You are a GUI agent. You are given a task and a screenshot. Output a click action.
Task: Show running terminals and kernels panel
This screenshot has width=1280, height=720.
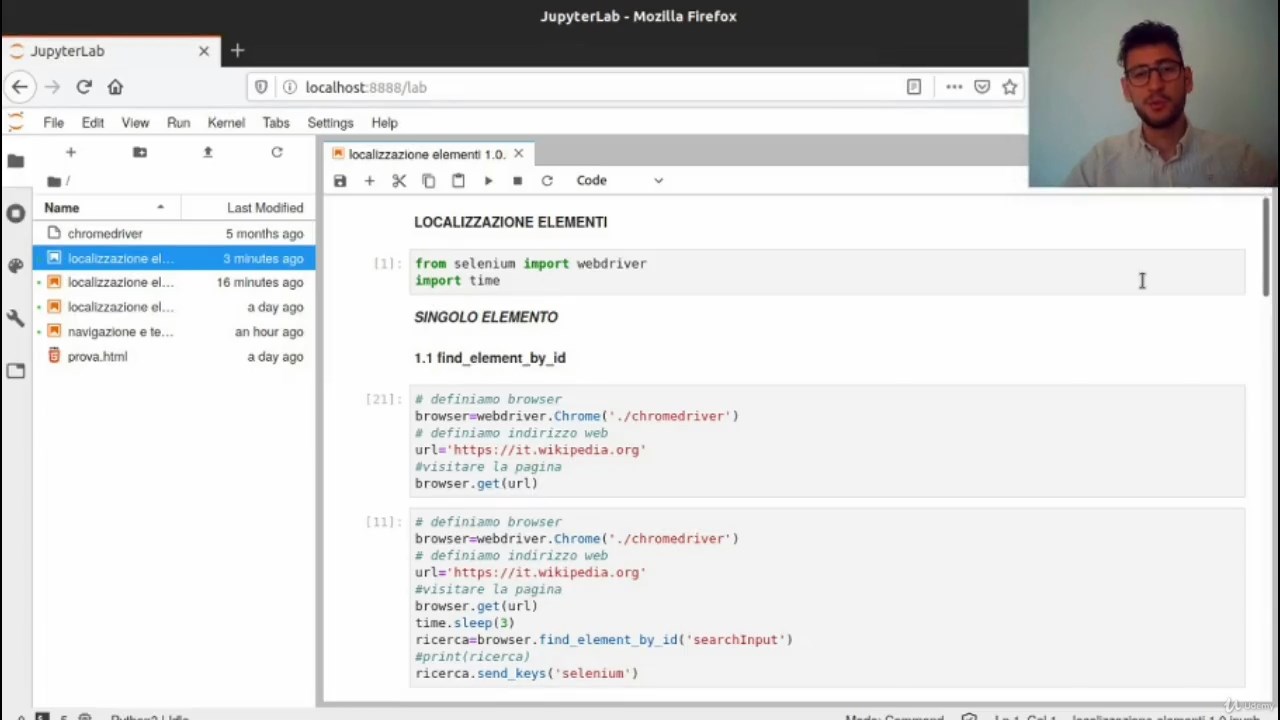[x=15, y=213]
